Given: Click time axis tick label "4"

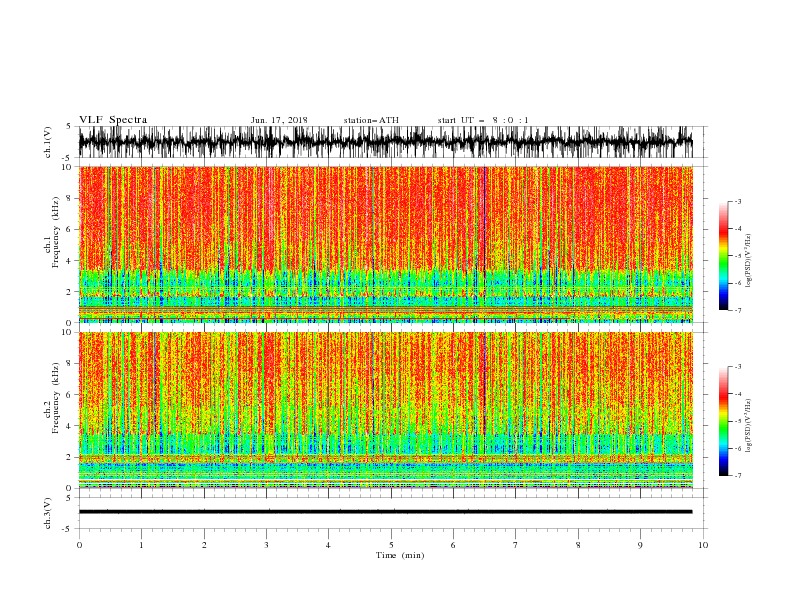Looking at the screenshot, I should (x=328, y=545).
